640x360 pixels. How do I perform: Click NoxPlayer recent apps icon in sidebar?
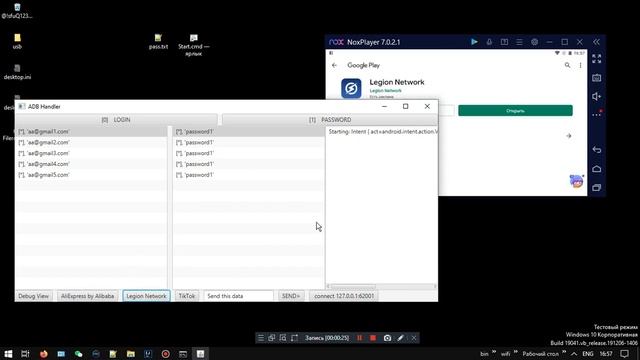tap(596, 187)
